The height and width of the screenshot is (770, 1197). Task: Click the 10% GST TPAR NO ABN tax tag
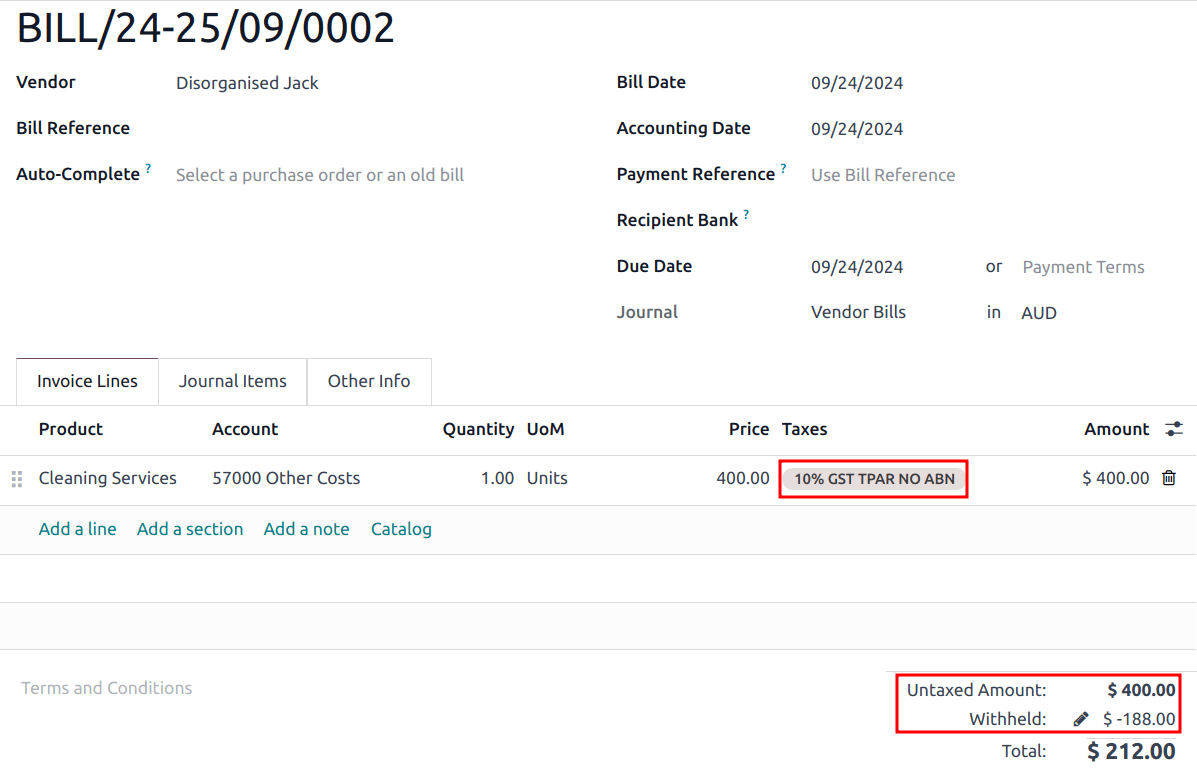[x=873, y=479]
